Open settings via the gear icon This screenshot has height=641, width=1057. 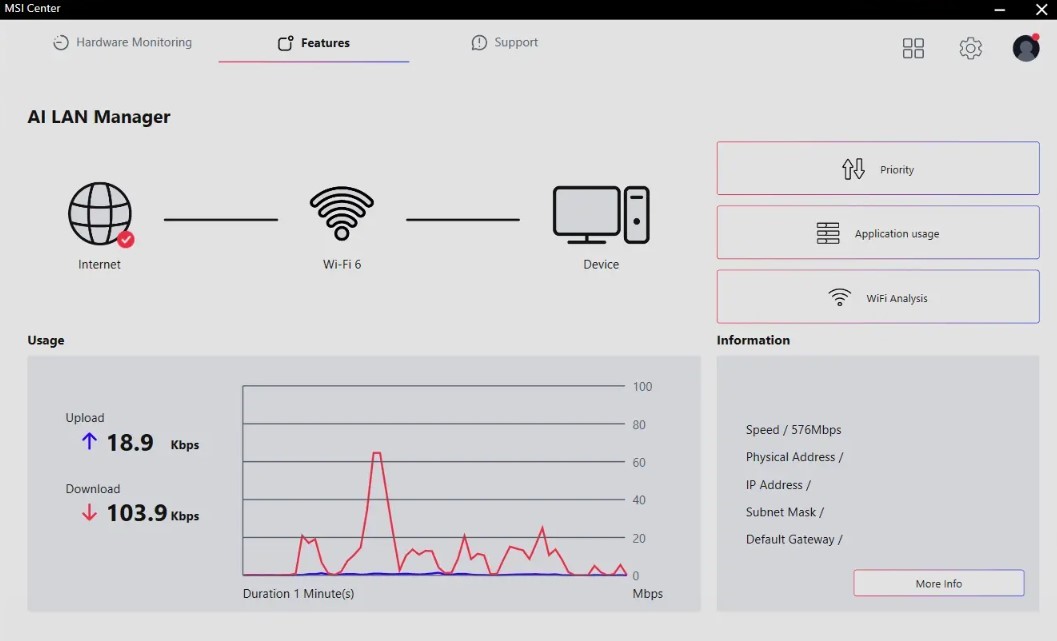971,48
